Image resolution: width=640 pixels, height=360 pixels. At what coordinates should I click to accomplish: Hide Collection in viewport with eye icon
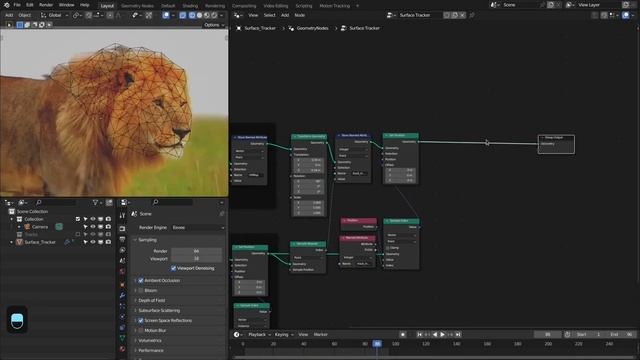pyautogui.click(x=93, y=219)
